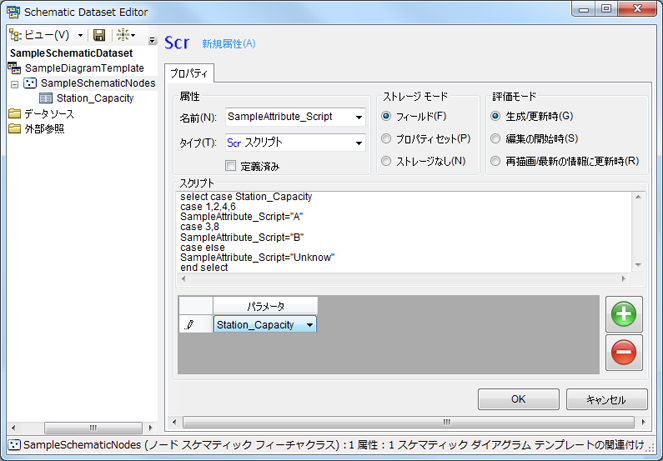This screenshot has width=663, height=461.
Task: Open the Station_Capacity parameter dropdown
Action: point(310,324)
